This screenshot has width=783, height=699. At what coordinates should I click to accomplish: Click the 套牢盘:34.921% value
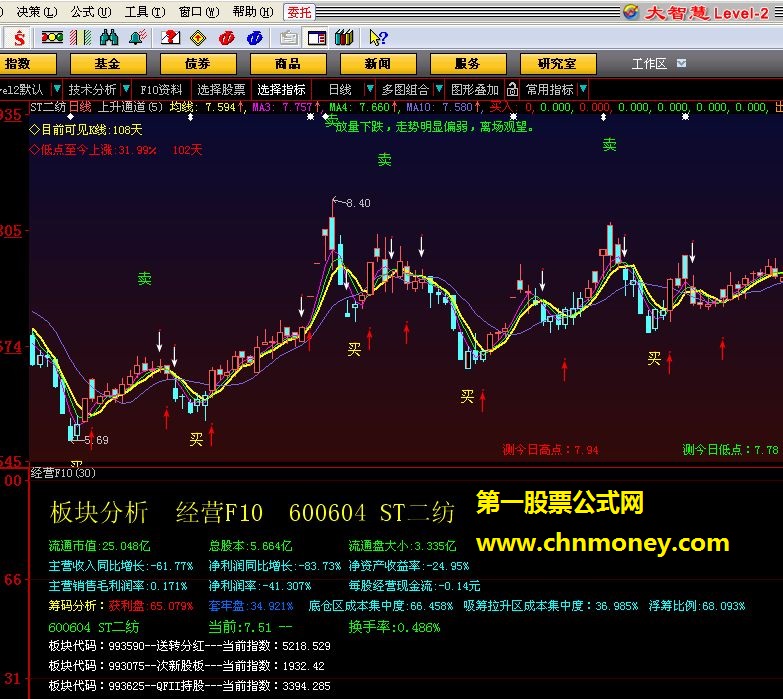point(251,606)
